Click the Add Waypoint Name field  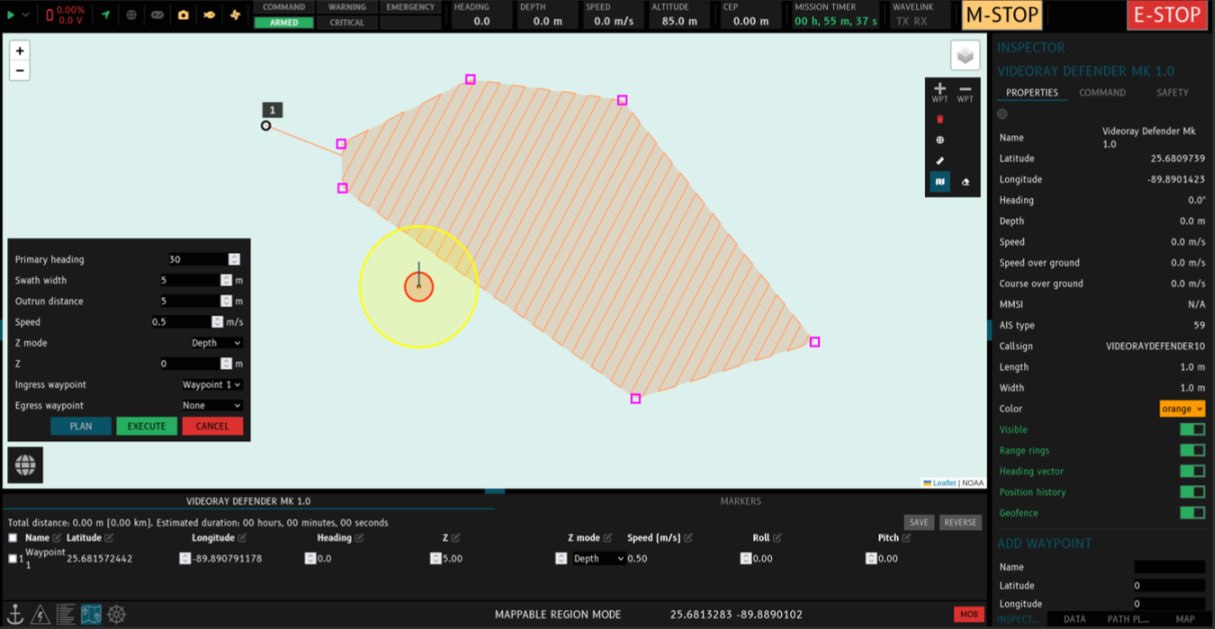(x=1169, y=567)
